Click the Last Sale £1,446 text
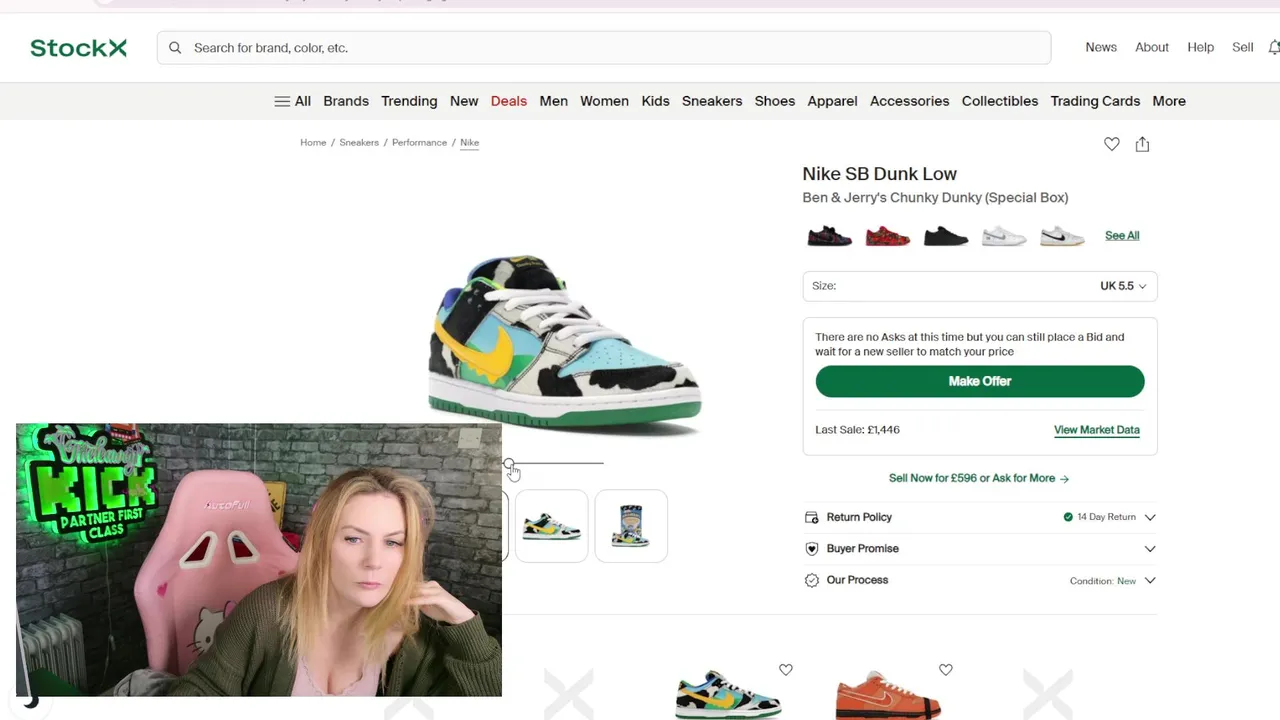Screen dimensions: 1280x720 [857, 430]
